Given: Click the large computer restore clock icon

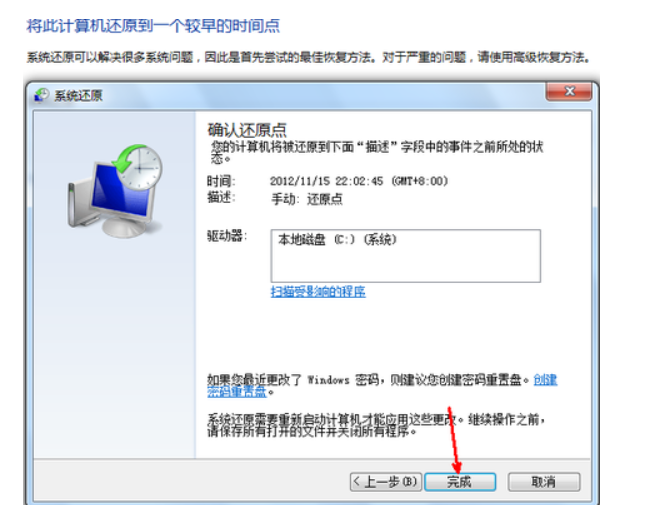Looking at the screenshot, I should click(x=115, y=191).
